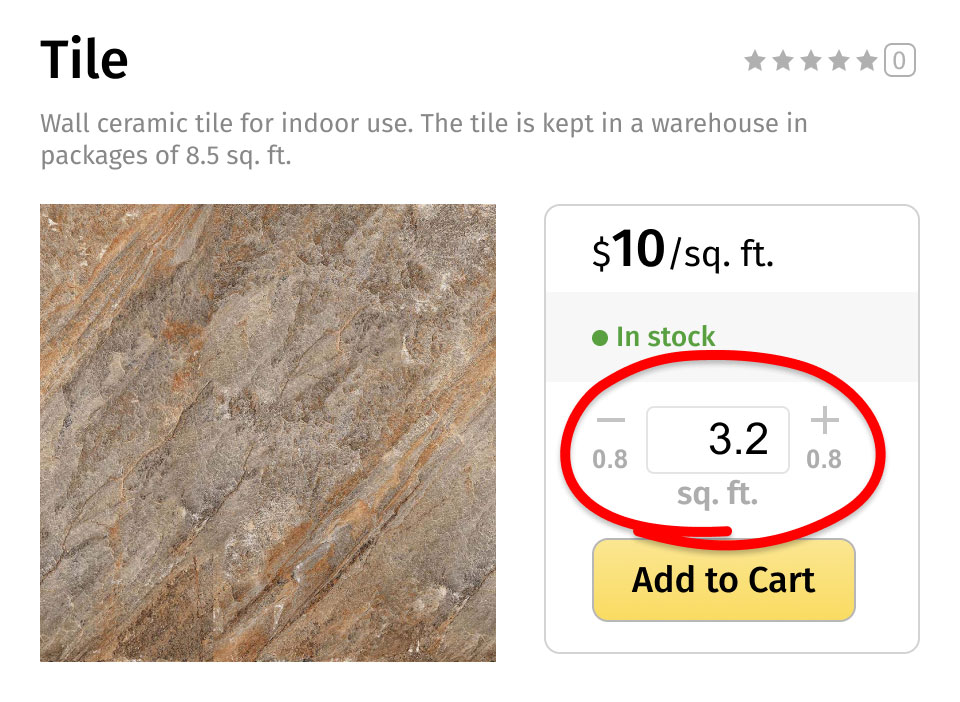Click the 0.8 label under the minus

click(x=610, y=460)
